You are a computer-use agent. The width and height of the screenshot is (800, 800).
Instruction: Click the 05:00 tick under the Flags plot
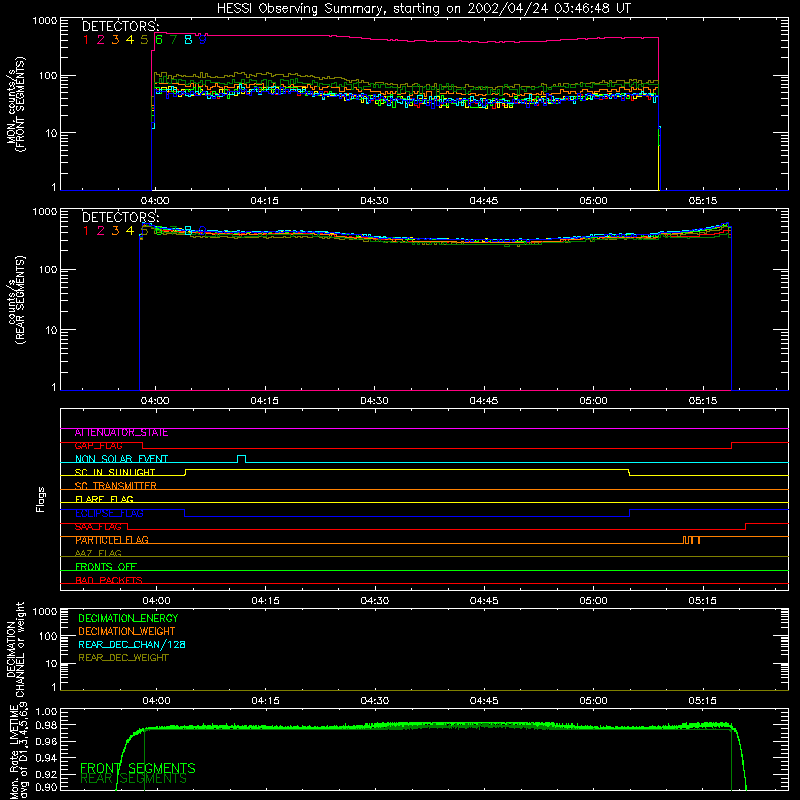(593, 601)
